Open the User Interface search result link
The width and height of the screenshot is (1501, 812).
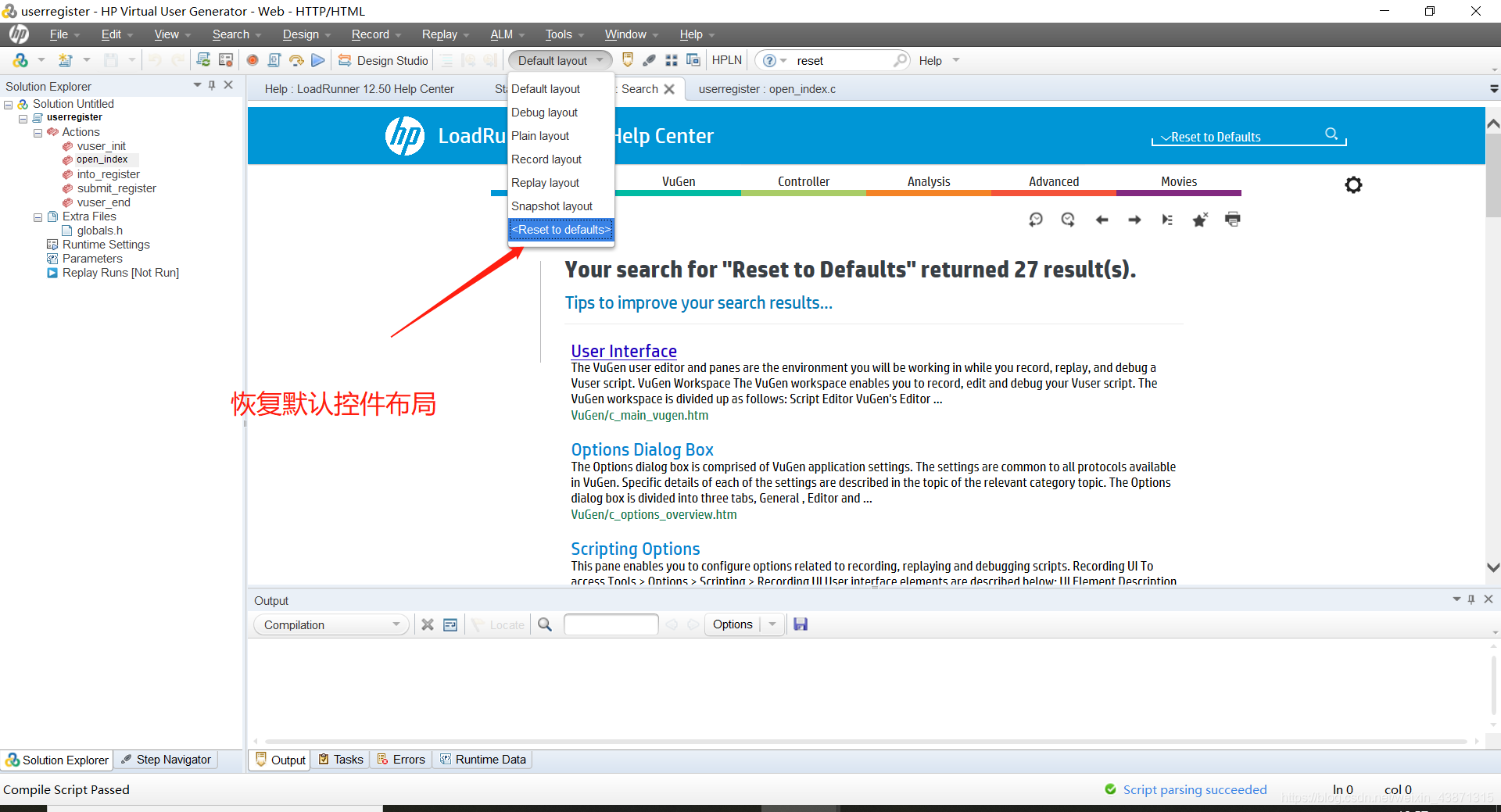pyautogui.click(x=624, y=351)
